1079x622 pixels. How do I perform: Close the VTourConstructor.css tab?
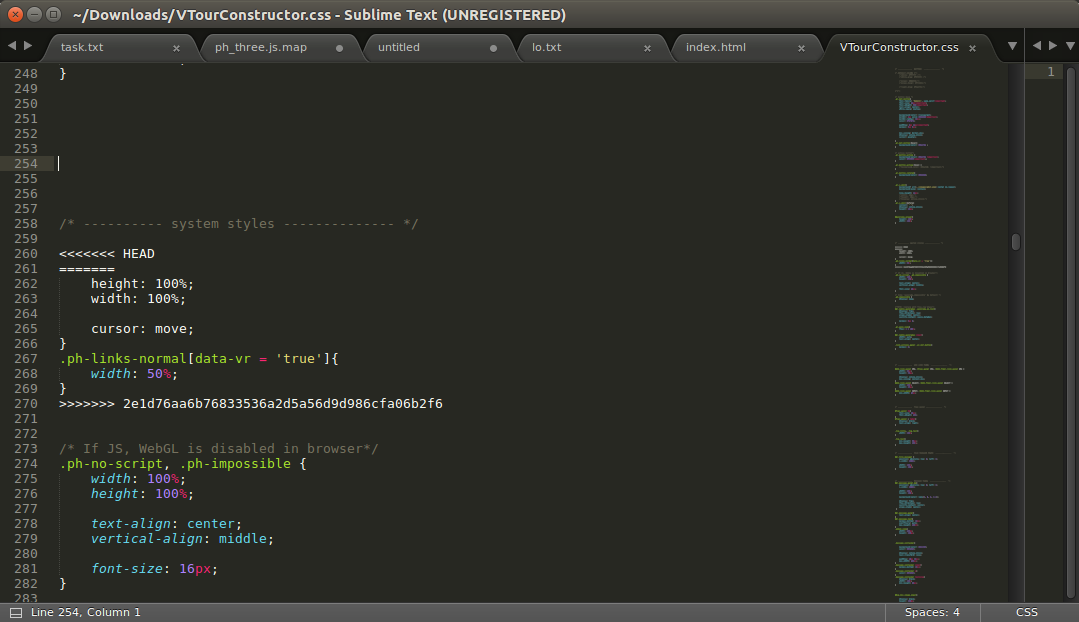(x=972, y=48)
